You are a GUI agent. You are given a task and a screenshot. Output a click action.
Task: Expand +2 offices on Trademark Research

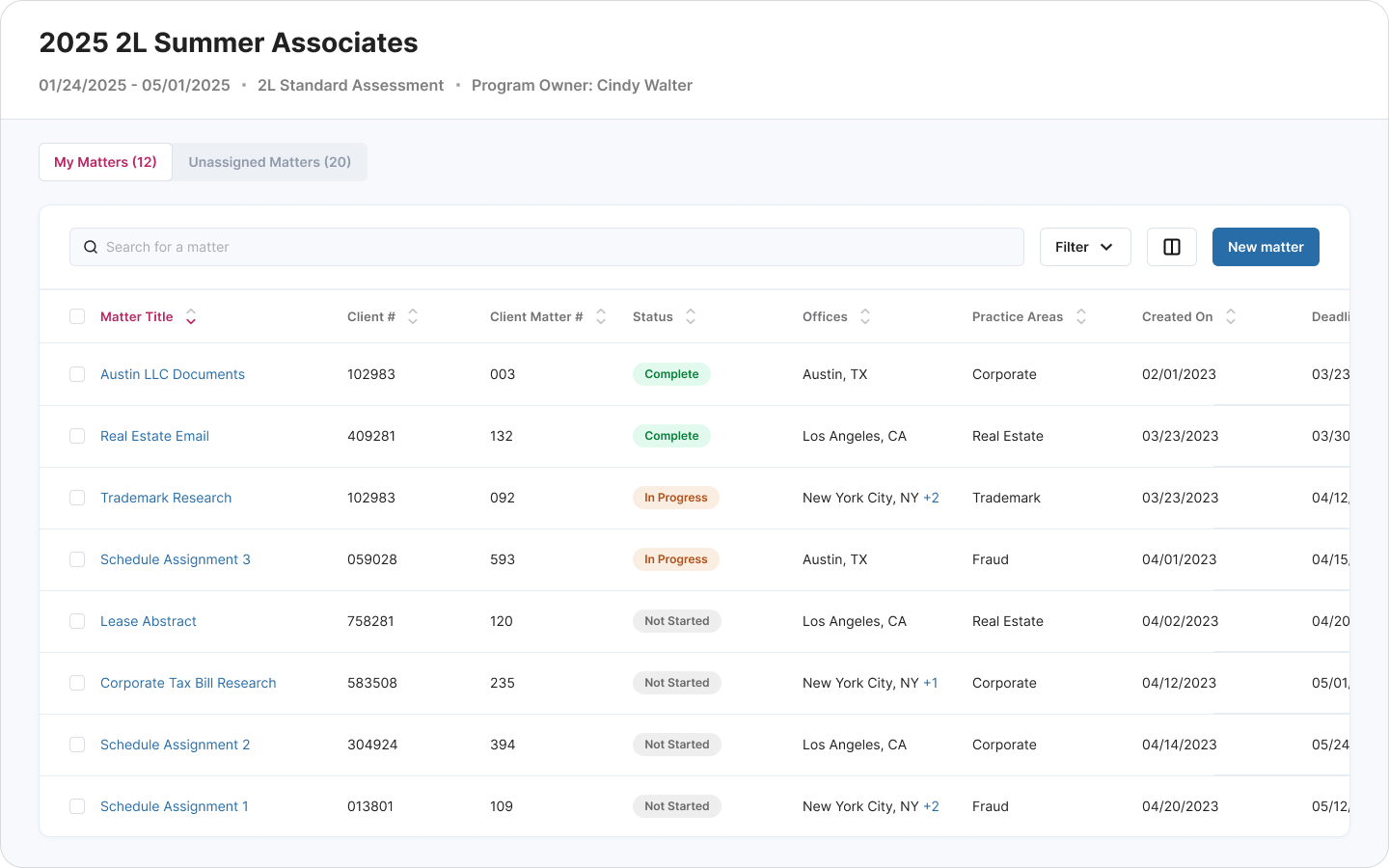(x=930, y=498)
